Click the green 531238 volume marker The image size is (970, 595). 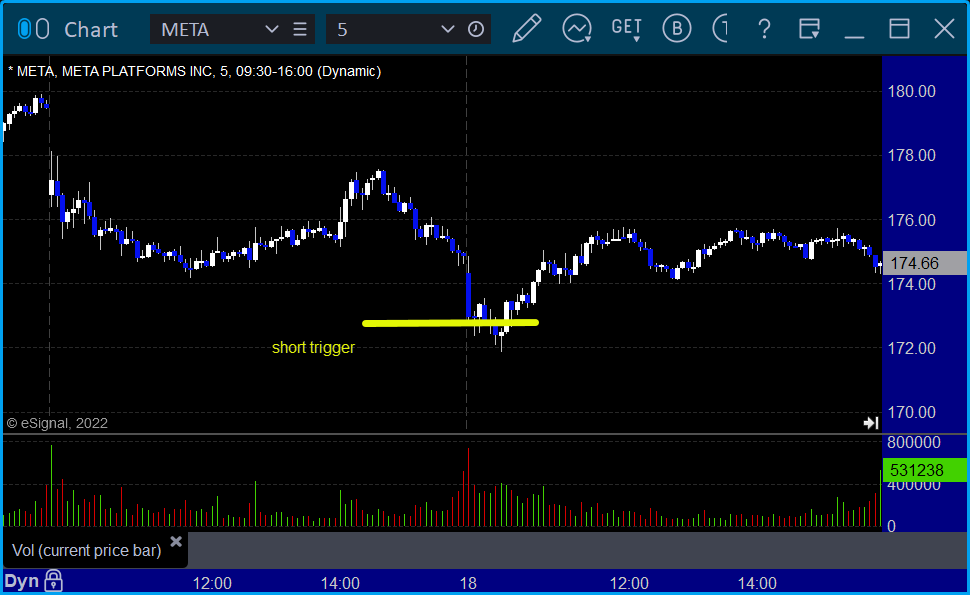[x=925, y=471]
